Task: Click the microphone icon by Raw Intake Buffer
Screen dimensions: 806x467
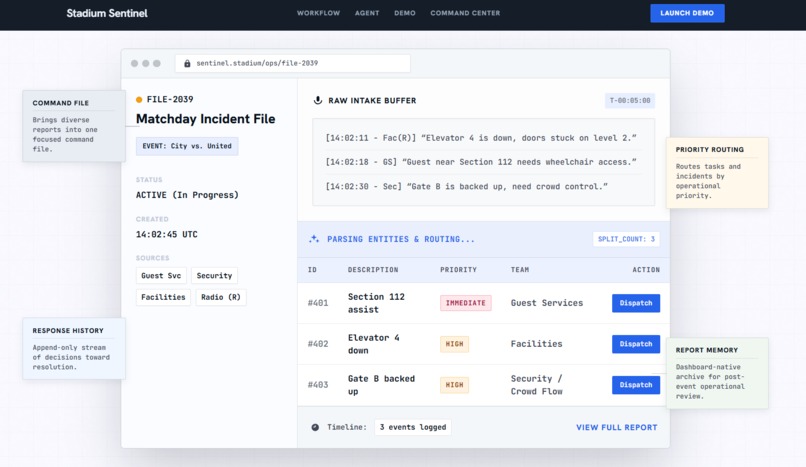Action: (x=318, y=100)
